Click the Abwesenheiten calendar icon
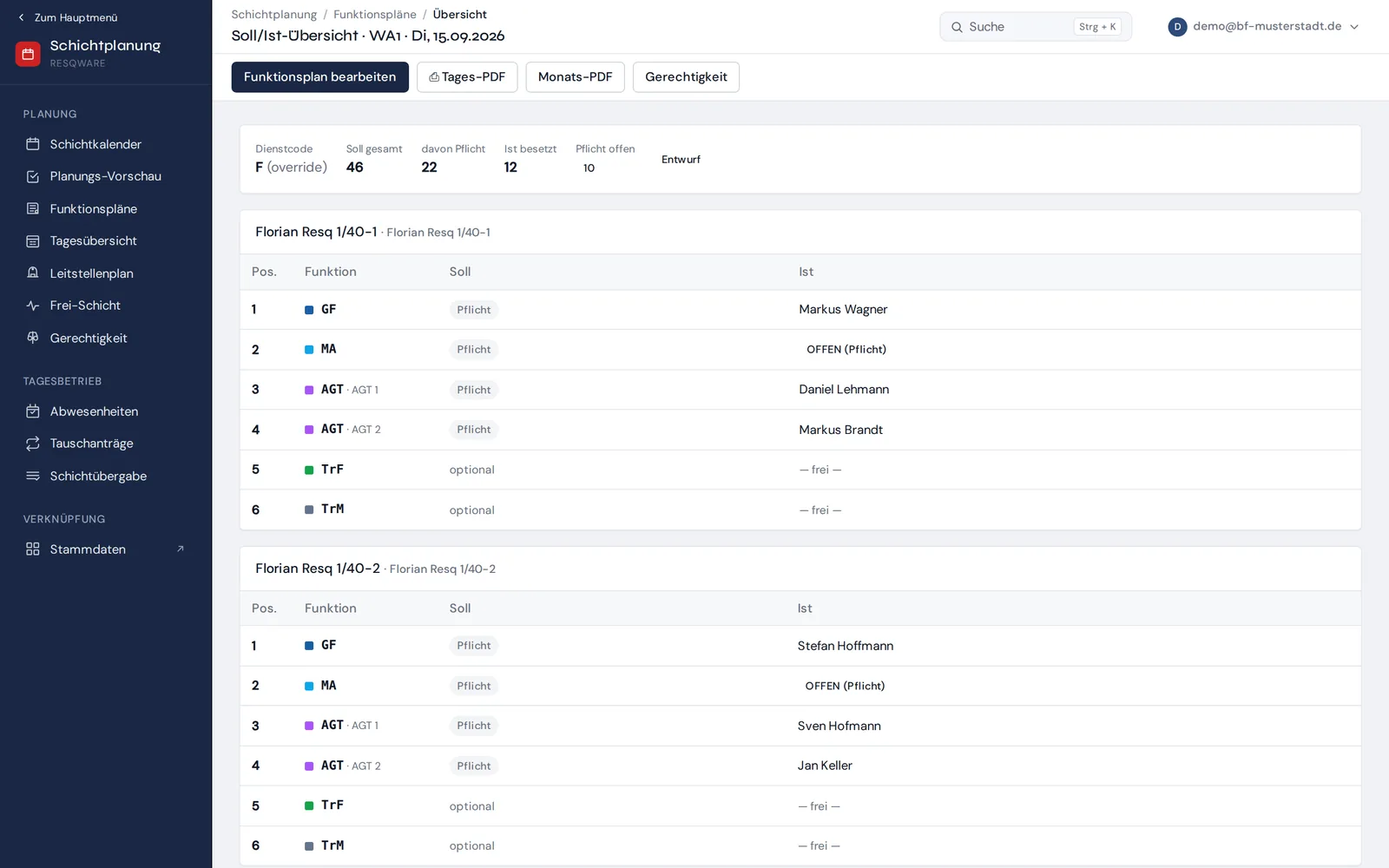This screenshot has height=868, width=1389. click(x=33, y=411)
